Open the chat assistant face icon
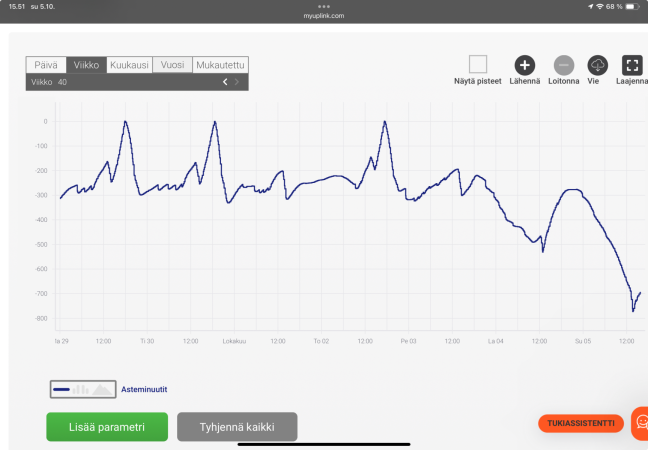The width and height of the screenshot is (648, 450). click(x=641, y=423)
